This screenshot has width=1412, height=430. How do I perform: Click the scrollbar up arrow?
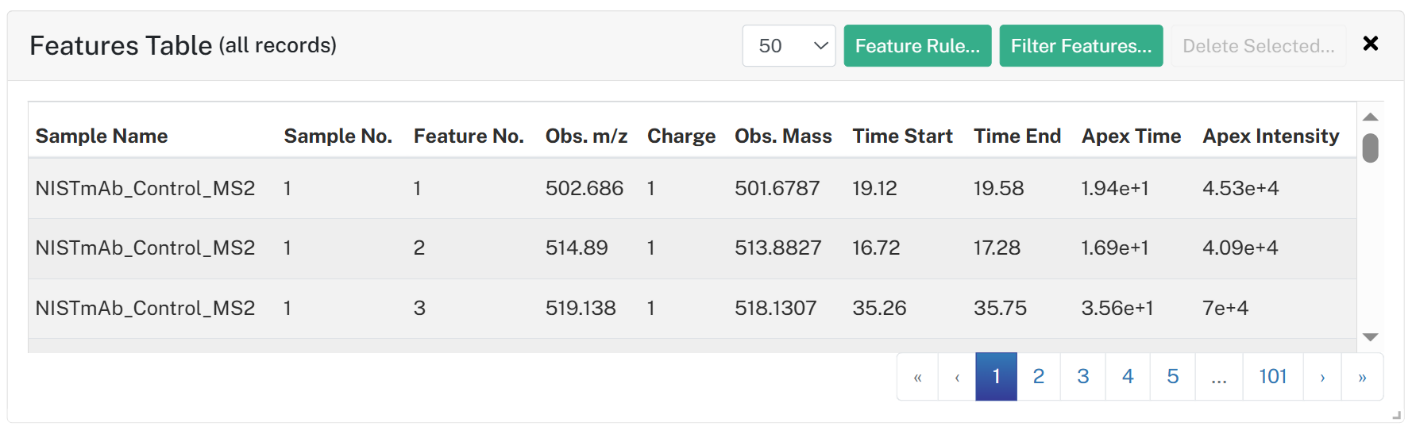coord(1370,117)
